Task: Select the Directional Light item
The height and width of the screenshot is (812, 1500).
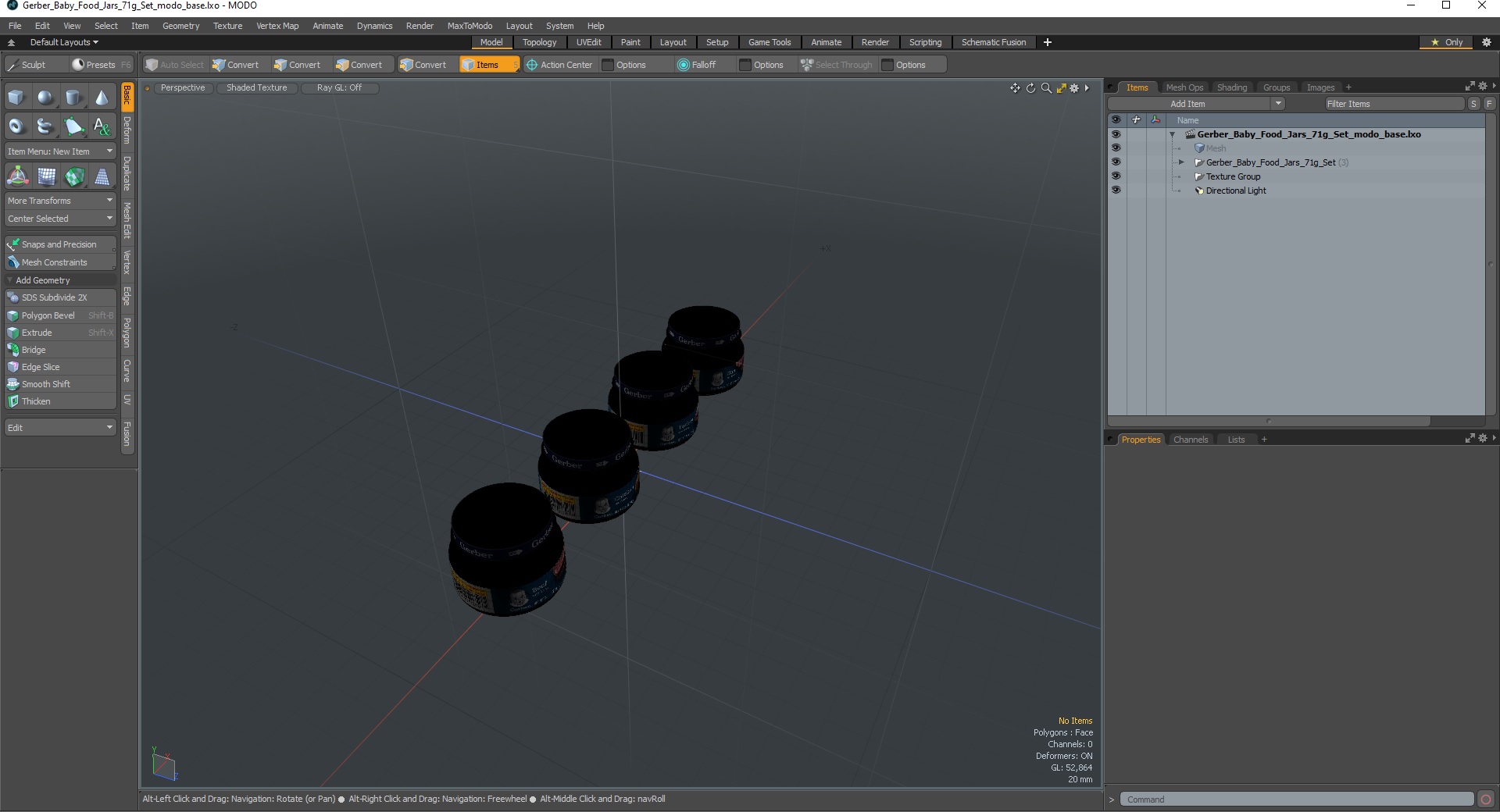Action: point(1235,191)
